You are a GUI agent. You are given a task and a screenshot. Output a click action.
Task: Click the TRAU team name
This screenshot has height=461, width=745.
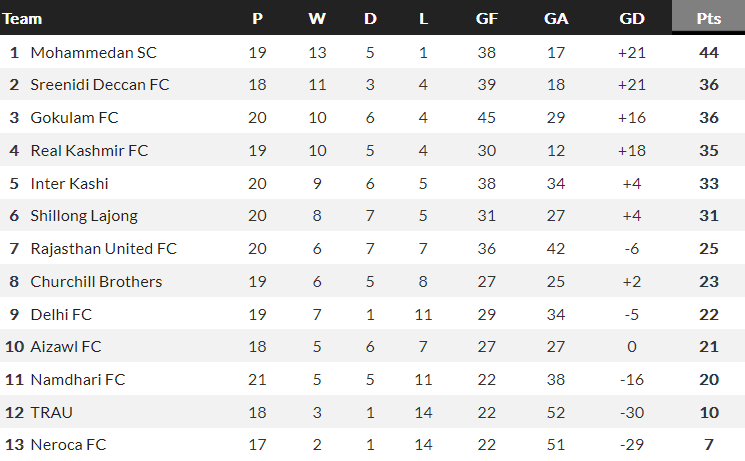(x=52, y=412)
